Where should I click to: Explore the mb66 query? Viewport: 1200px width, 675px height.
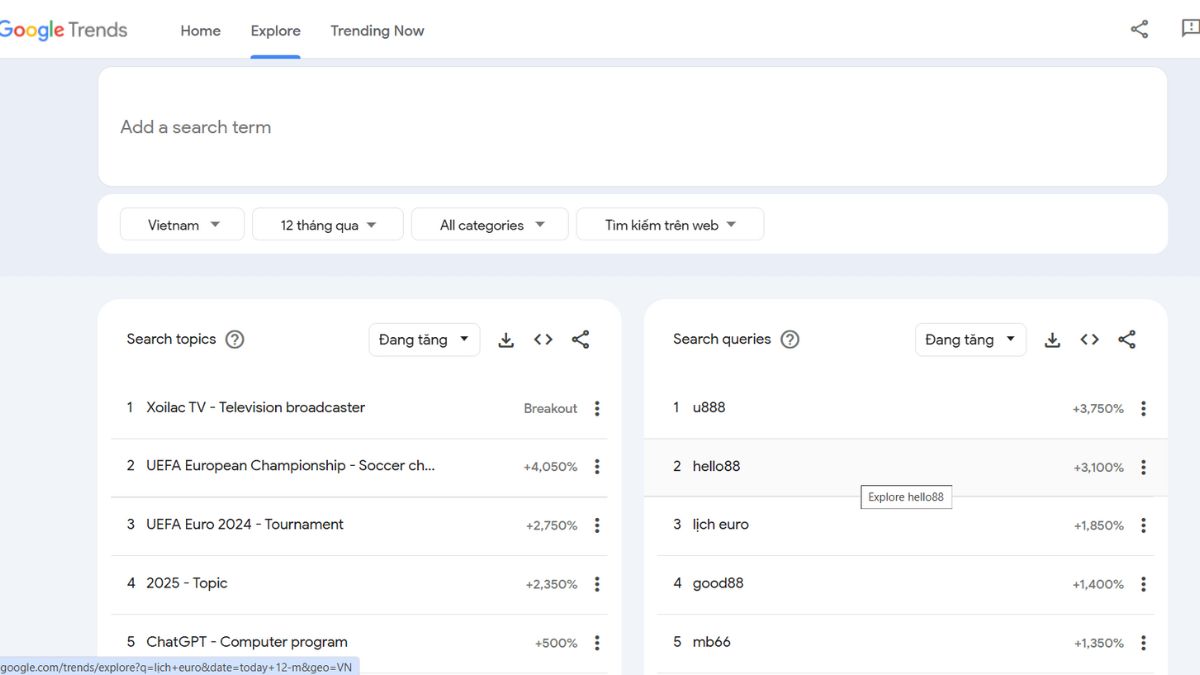711,642
